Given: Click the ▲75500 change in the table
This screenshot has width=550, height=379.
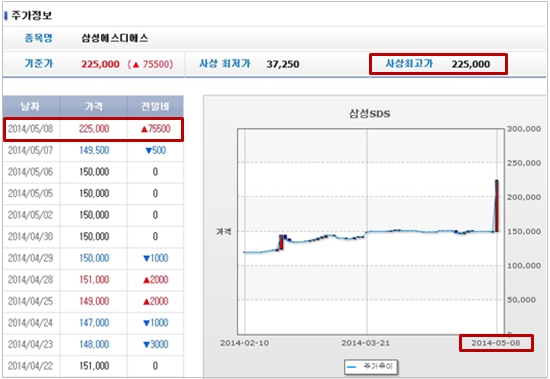Looking at the screenshot, I should pos(155,129).
